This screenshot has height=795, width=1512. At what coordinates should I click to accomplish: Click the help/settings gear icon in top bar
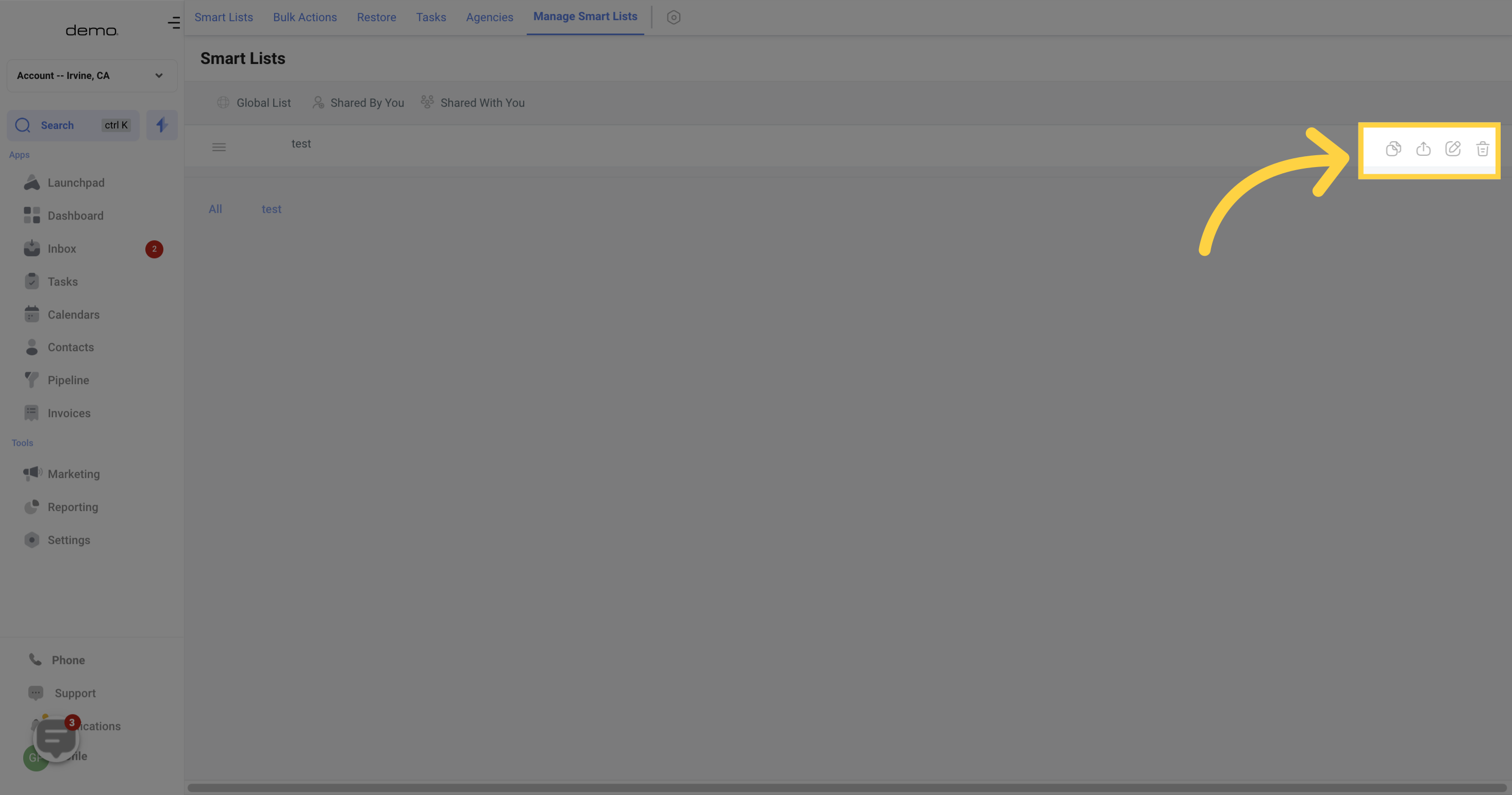(x=674, y=17)
